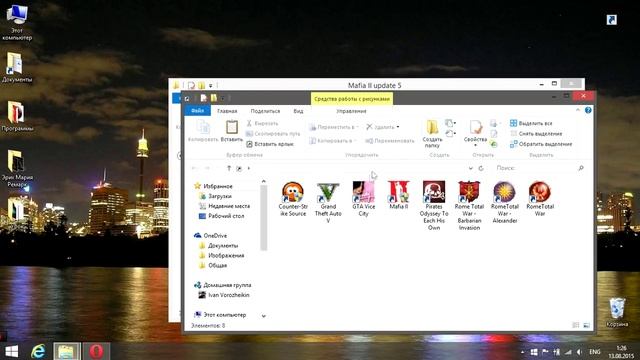Click the Переименовать command
The height and width of the screenshot is (360, 640).
pos(390,141)
